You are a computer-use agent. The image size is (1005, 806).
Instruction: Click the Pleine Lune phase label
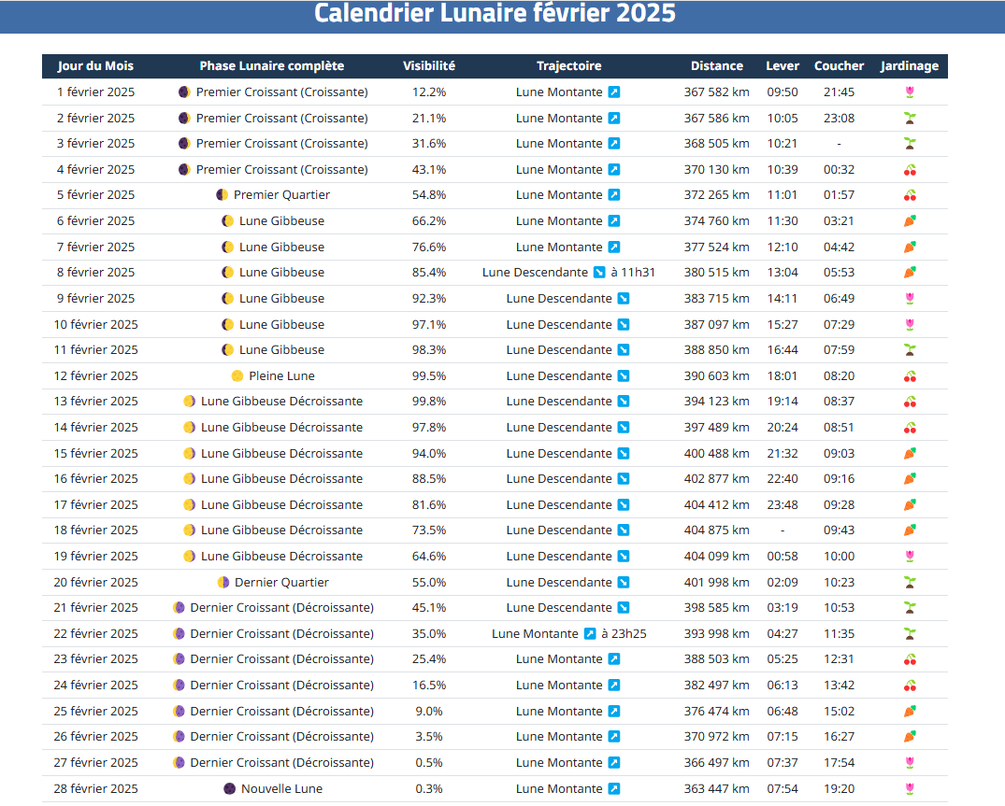[282, 376]
